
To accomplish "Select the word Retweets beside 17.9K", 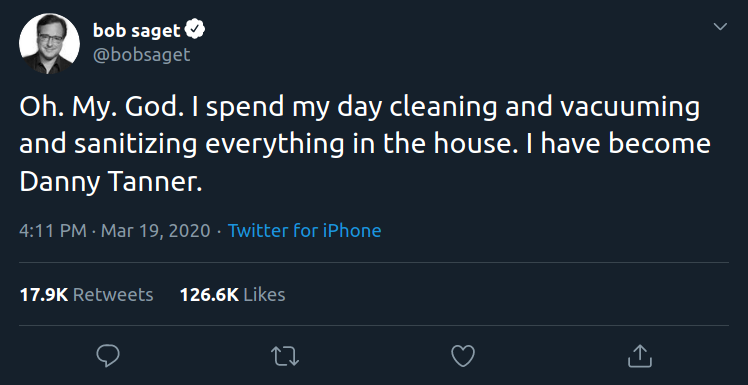I will [x=113, y=294].
